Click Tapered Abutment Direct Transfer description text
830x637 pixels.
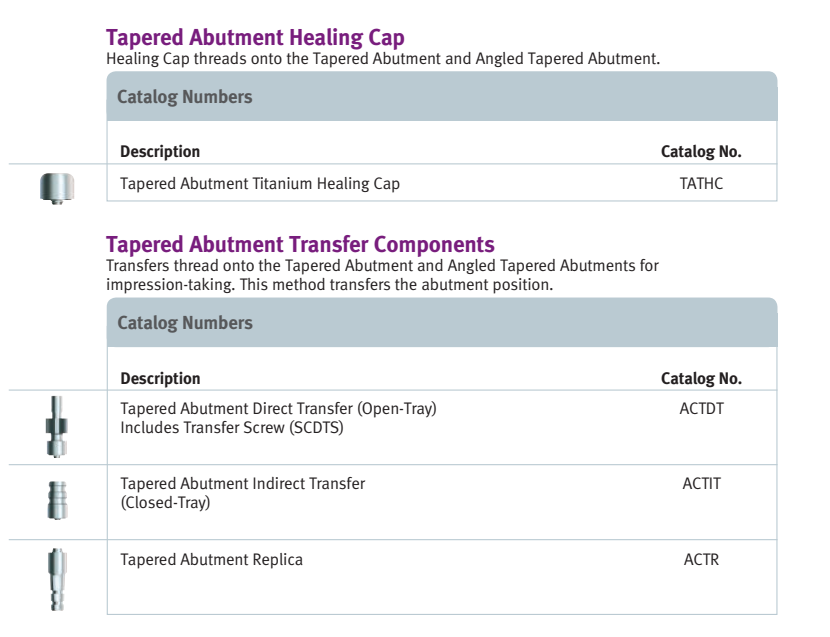(x=278, y=409)
